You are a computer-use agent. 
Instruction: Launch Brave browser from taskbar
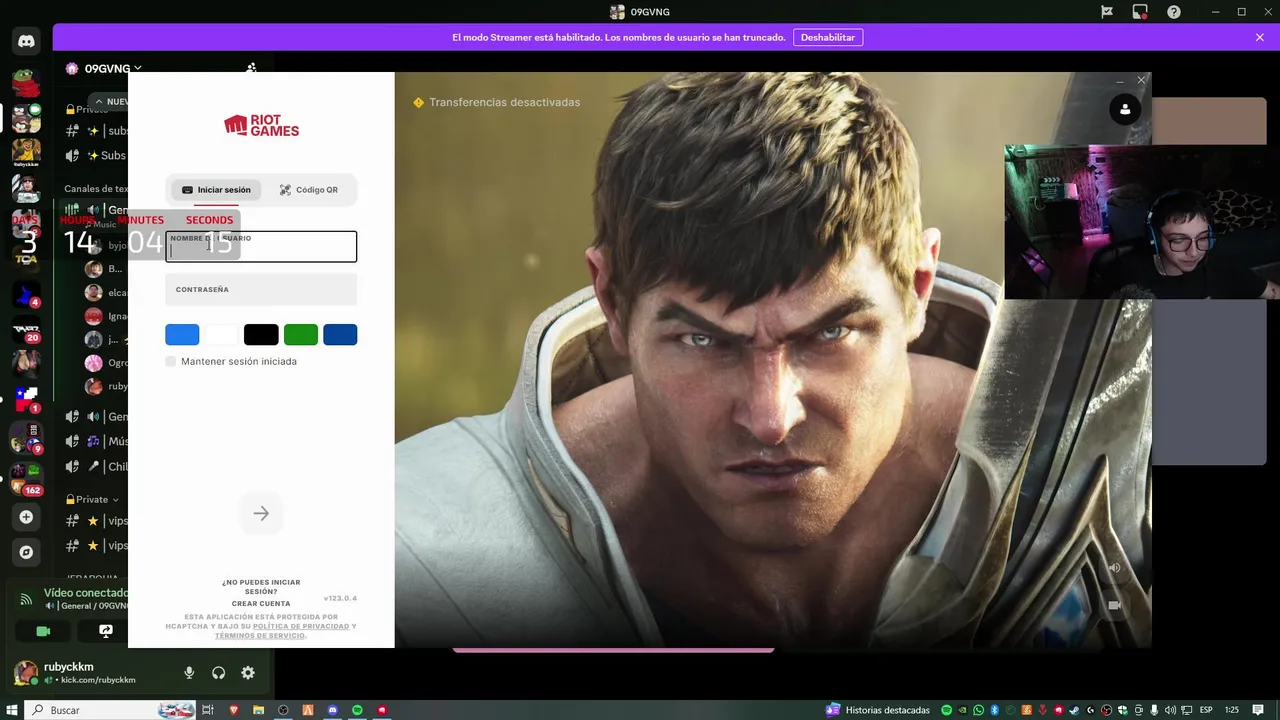(x=234, y=710)
